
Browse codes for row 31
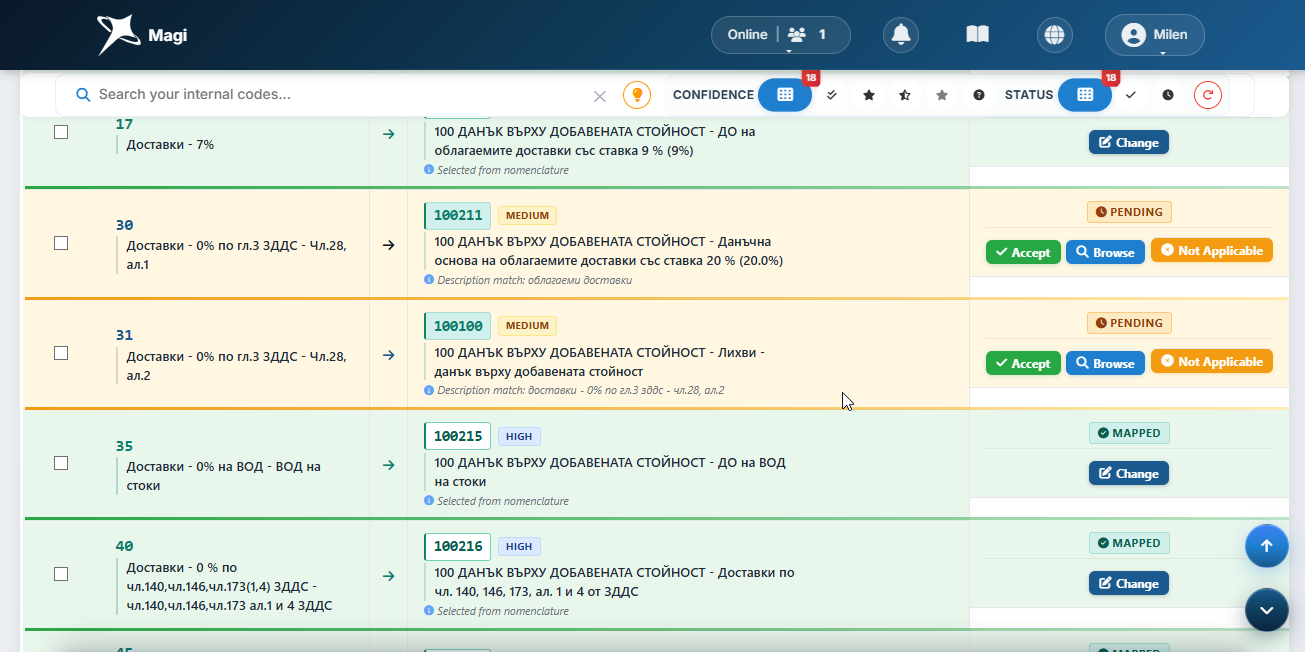coord(1105,363)
